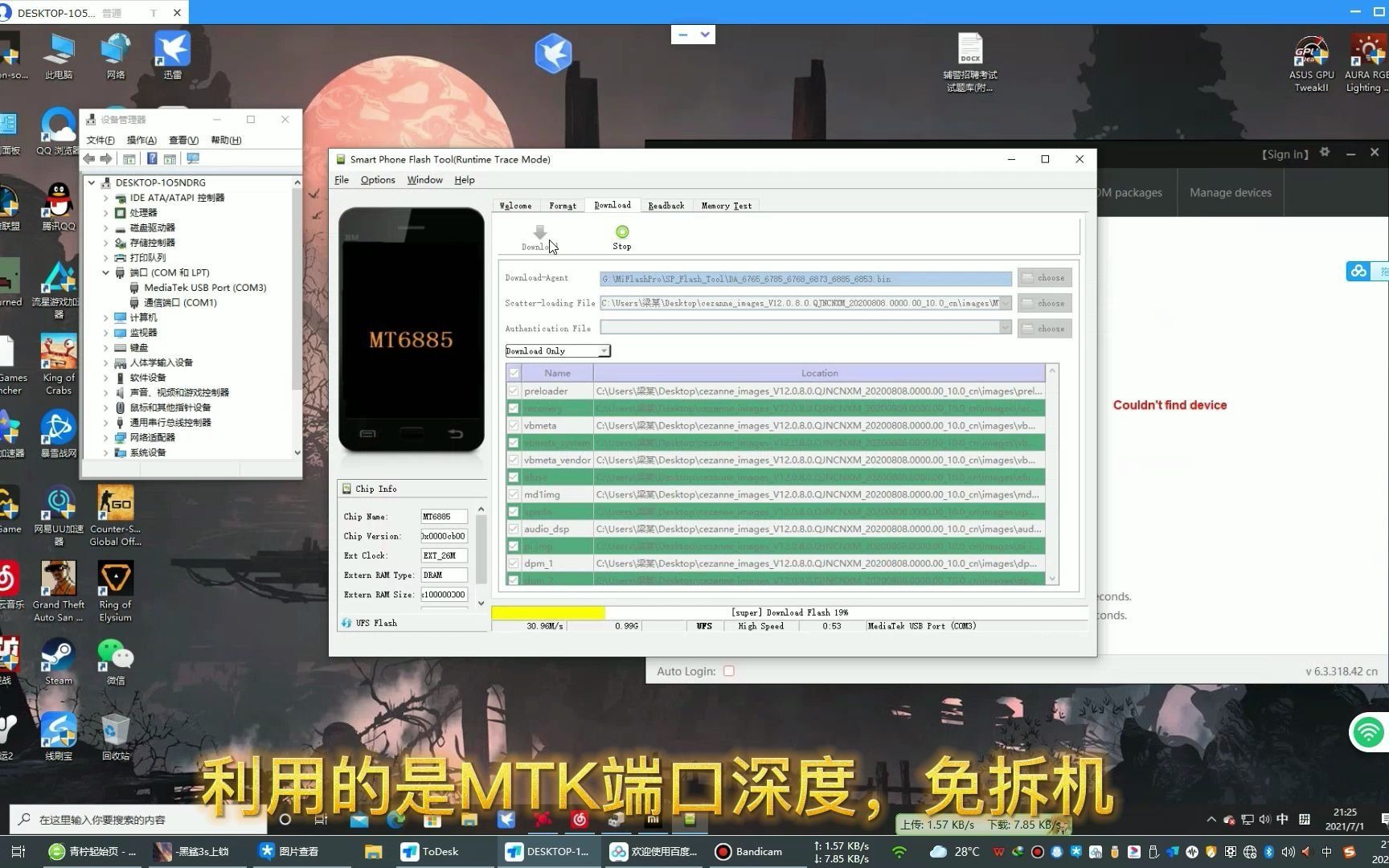Image resolution: width=1389 pixels, height=868 pixels.
Task: Toggle the select-all header checkbox
Action: [x=514, y=373]
